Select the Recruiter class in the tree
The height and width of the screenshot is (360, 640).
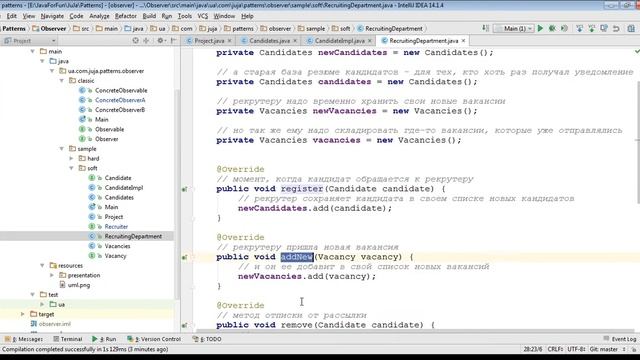[x=116, y=227]
